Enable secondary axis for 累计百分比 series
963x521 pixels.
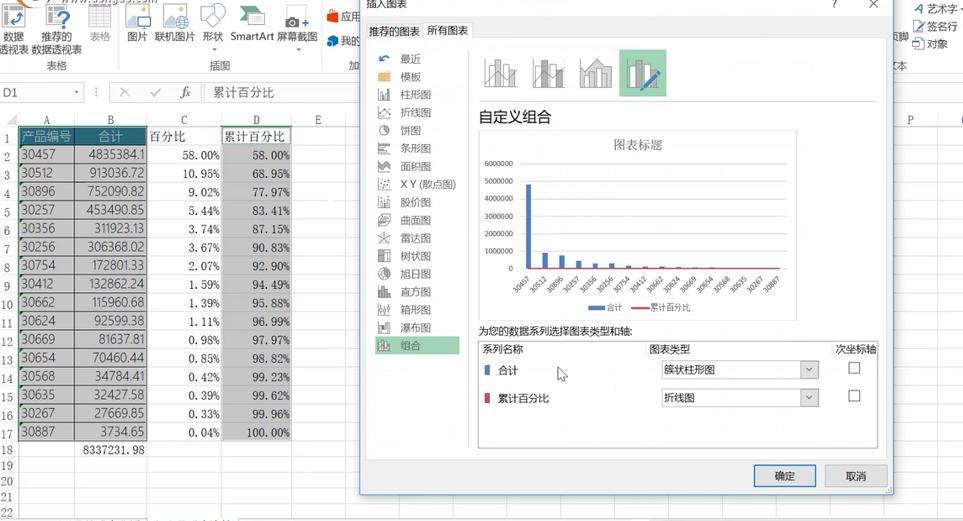[x=854, y=396]
